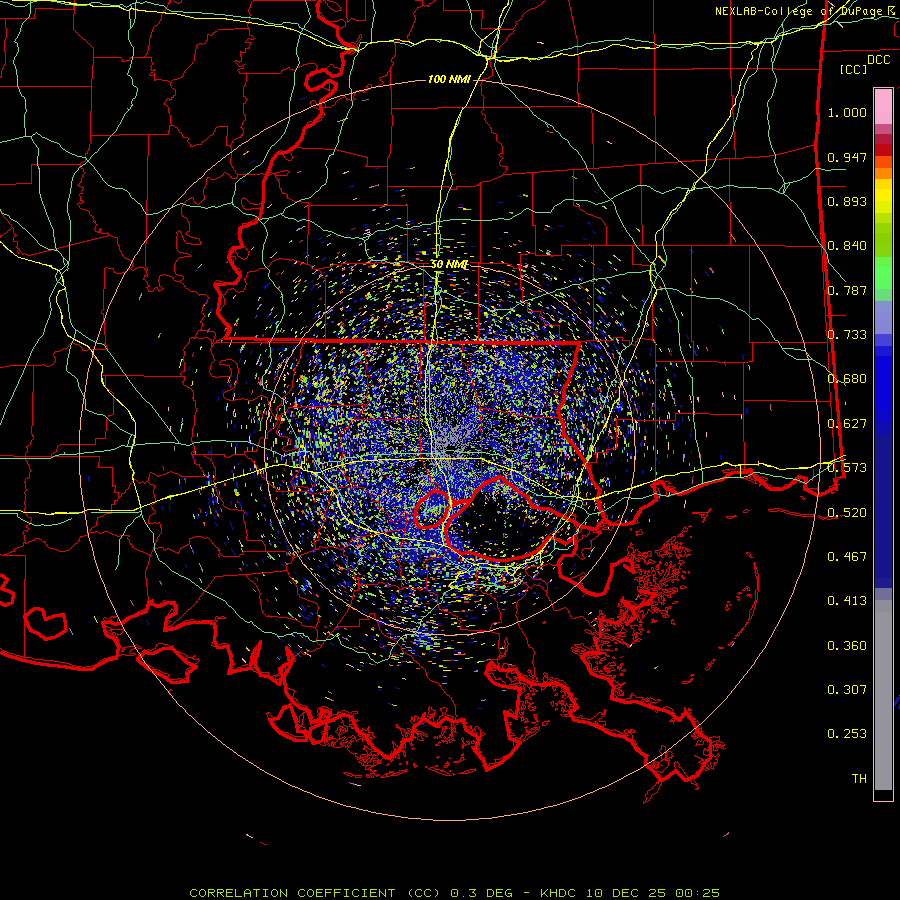
Task: Pick the lavender segment of the color bar
Action: (883, 317)
